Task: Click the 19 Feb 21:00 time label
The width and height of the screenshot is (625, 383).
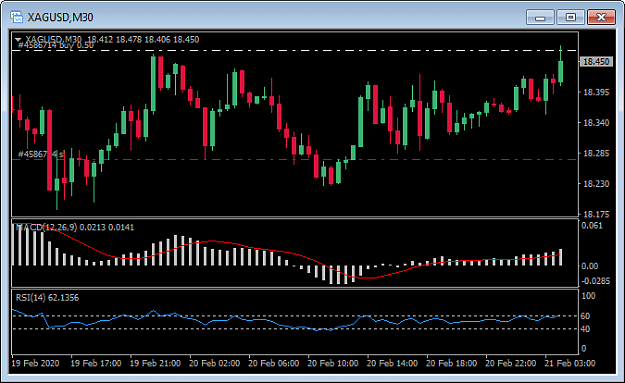Action: point(155,363)
